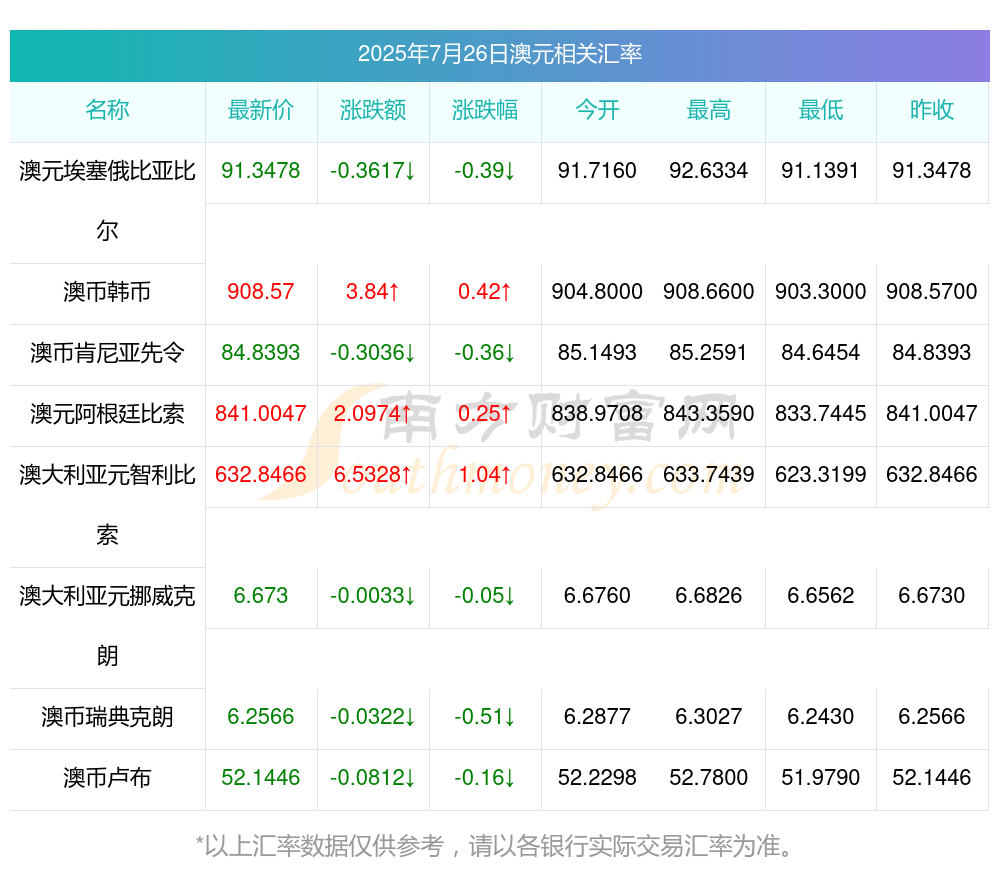Click the 最高 column header
1000x877 pixels.
(x=709, y=110)
